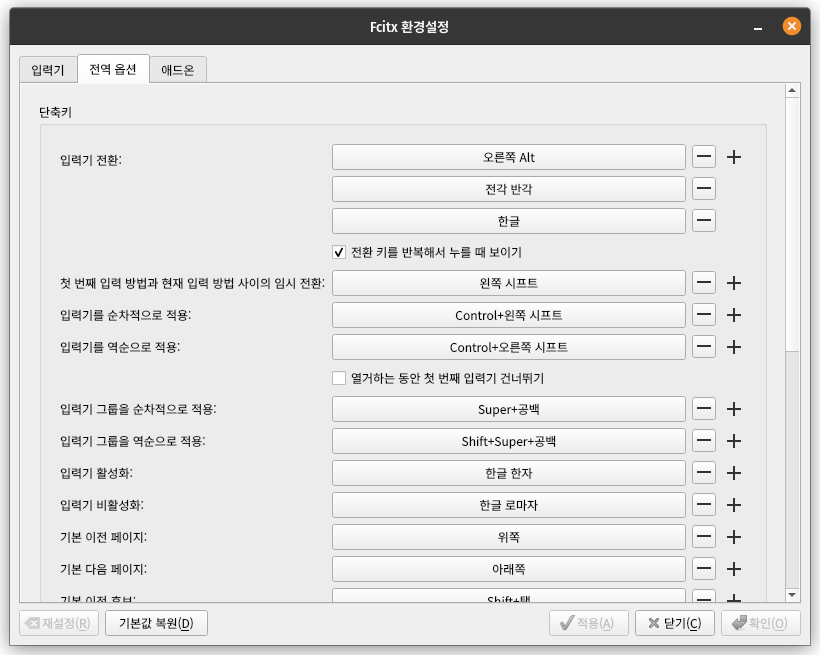Click the scrollbar down arrow
Viewport: 820px width, 655px height.
(x=792, y=595)
